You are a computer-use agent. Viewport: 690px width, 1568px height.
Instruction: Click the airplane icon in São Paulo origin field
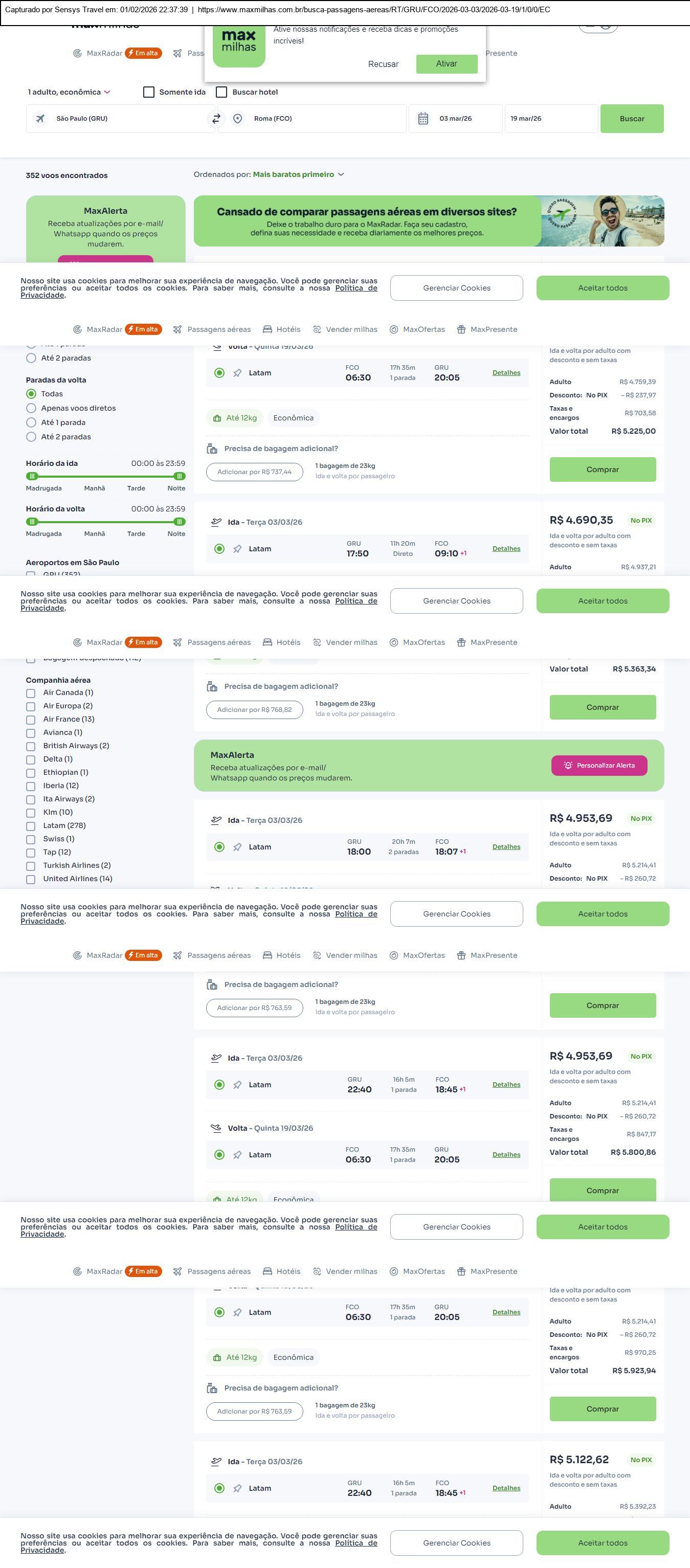coord(40,119)
